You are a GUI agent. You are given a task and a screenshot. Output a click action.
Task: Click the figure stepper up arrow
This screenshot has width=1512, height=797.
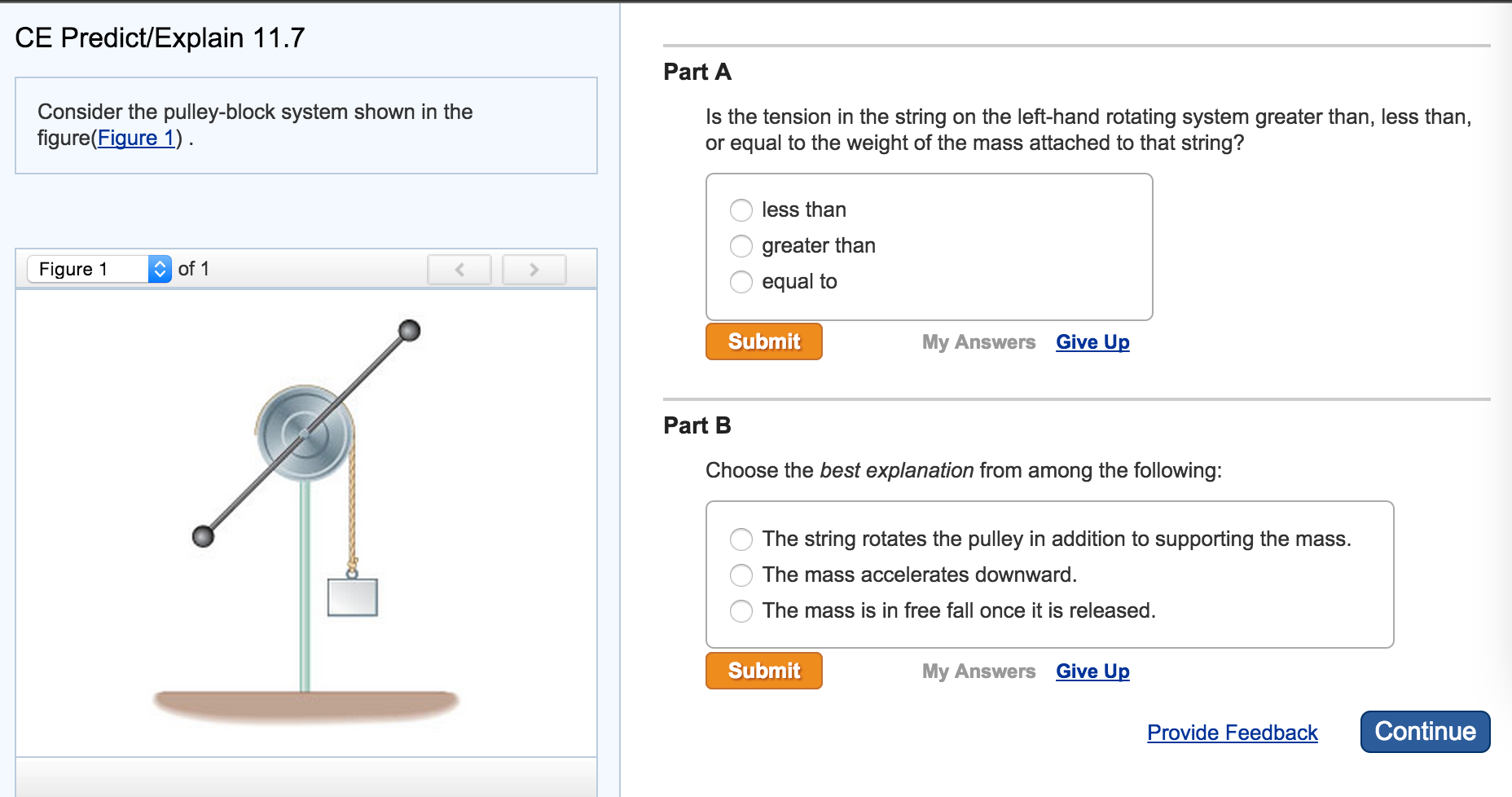(x=160, y=263)
